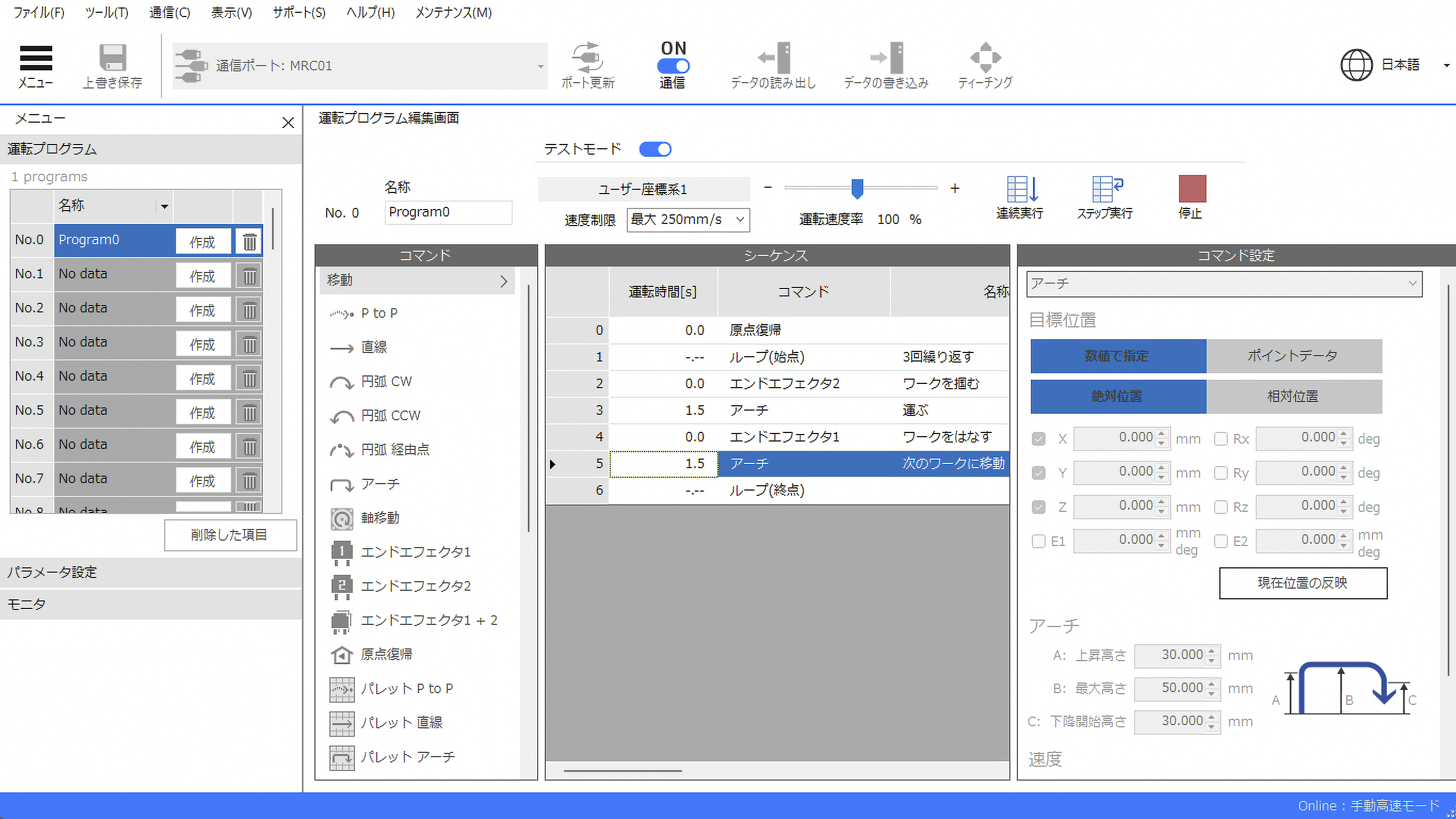Open the ファイル(F) menu
The height and width of the screenshot is (819, 1456).
point(38,12)
